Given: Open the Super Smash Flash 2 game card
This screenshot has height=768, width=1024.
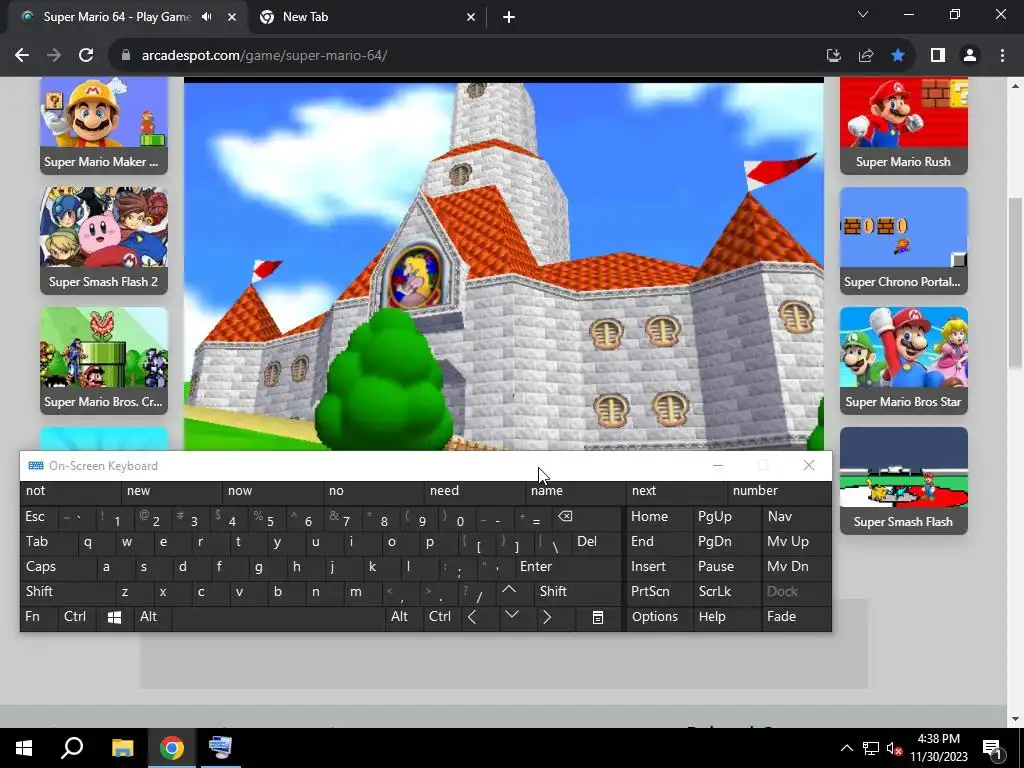Looking at the screenshot, I should 104,240.
